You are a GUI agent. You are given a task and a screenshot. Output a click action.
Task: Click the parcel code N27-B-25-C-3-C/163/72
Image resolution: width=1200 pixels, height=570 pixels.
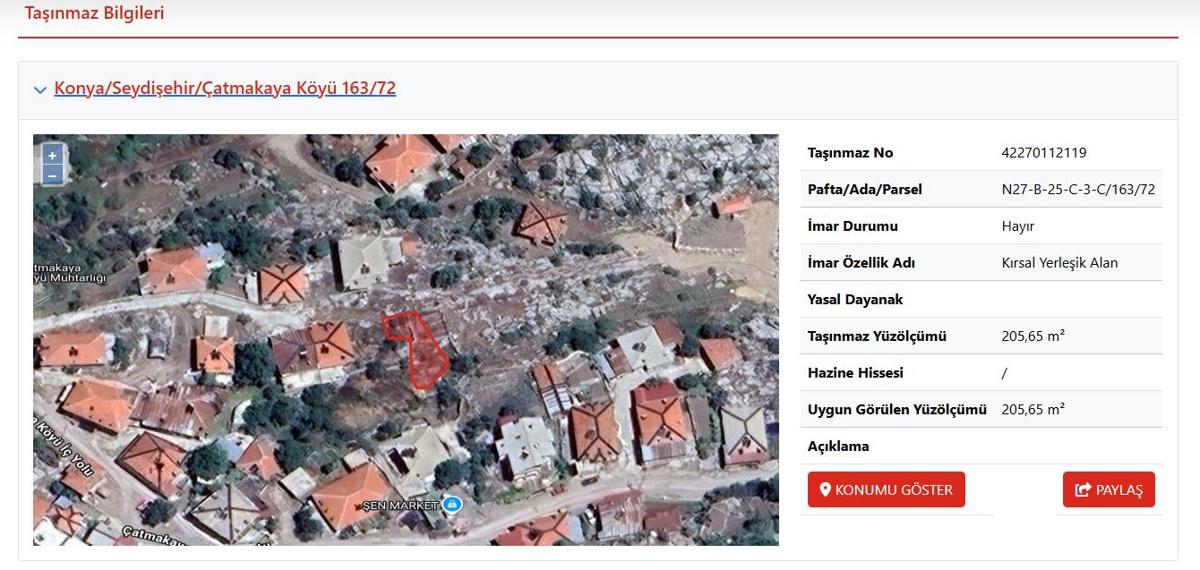tap(1078, 189)
